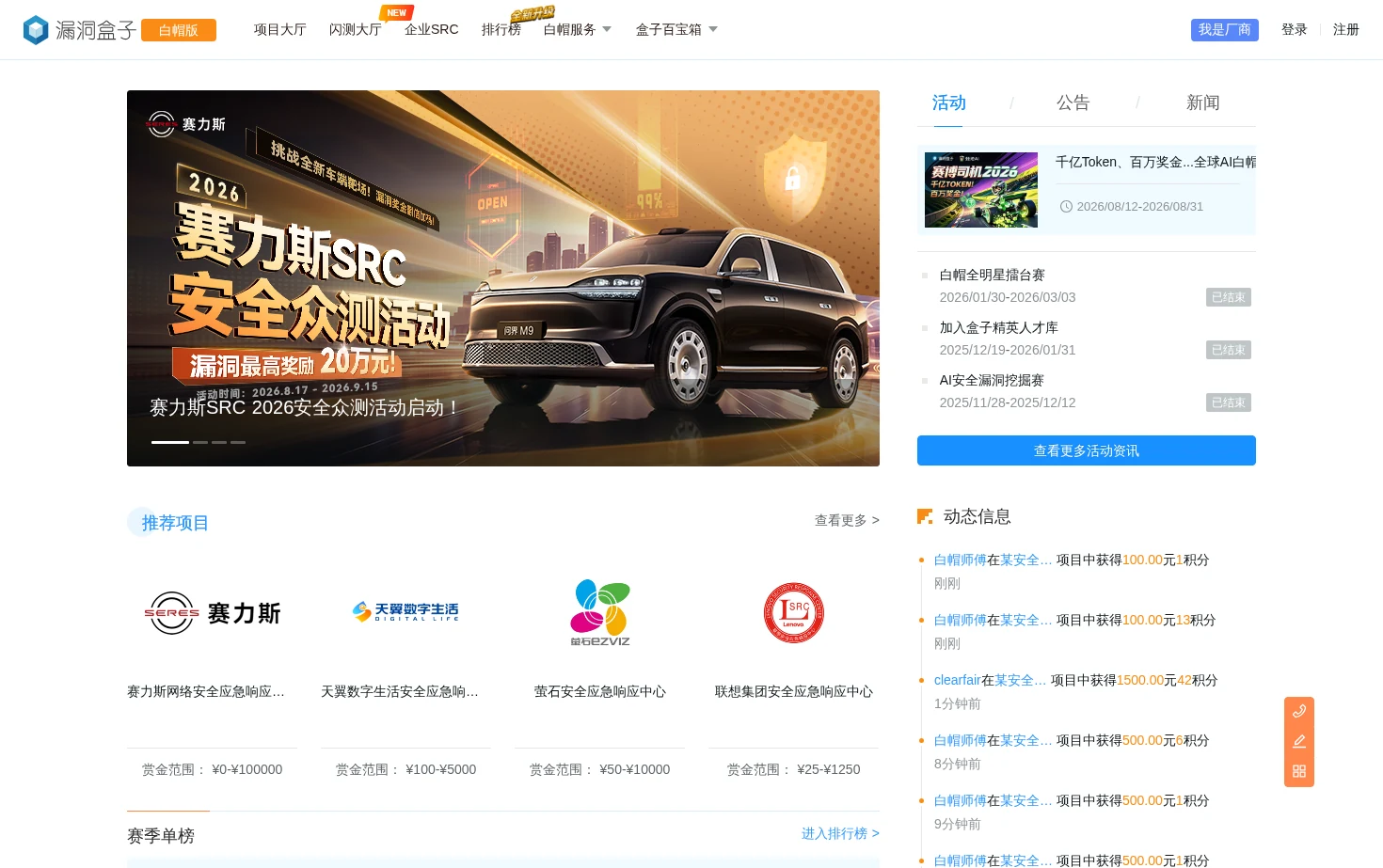Click 已结束 tag for 白帽全明星擂台赛
This screenshot has width=1383, height=868.
1229,297
